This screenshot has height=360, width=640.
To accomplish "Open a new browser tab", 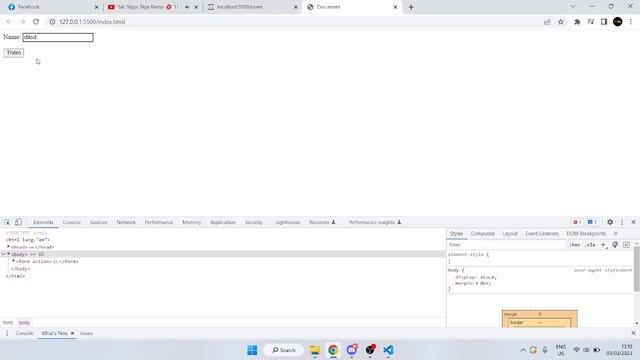I will [x=411, y=7].
